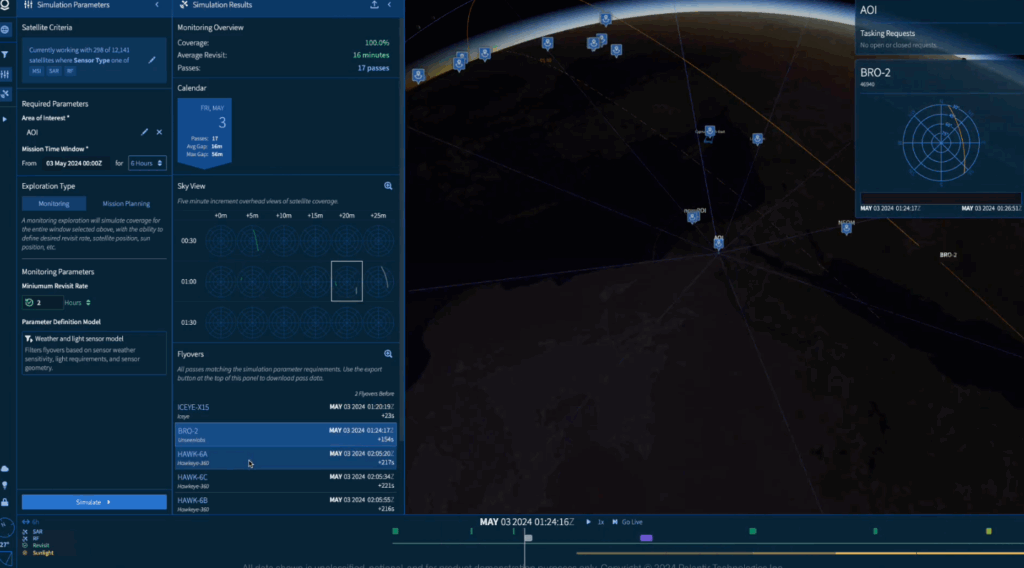Click the MSI sensor type tag
Screen dimensions: 1024x568
pyautogui.click(x=37, y=71)
